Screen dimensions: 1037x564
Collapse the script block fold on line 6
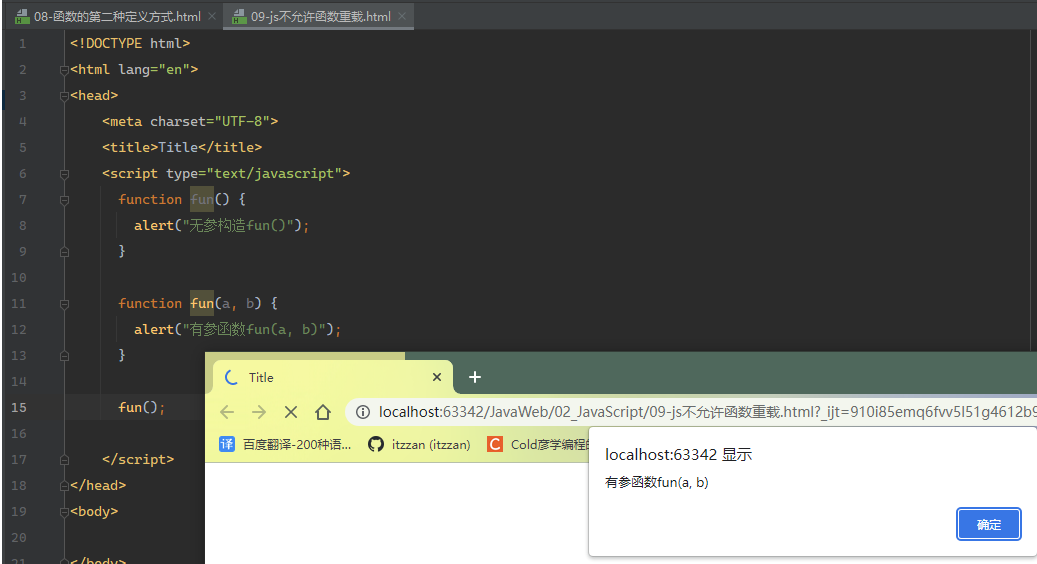point(64,174)
